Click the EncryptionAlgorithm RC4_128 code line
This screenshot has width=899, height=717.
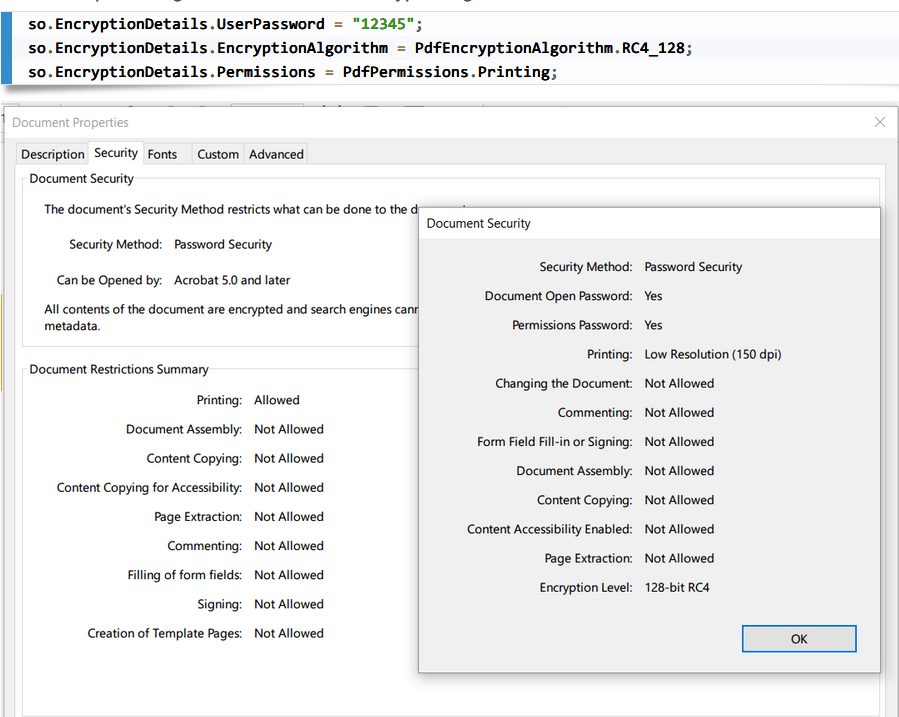(360, 48)
